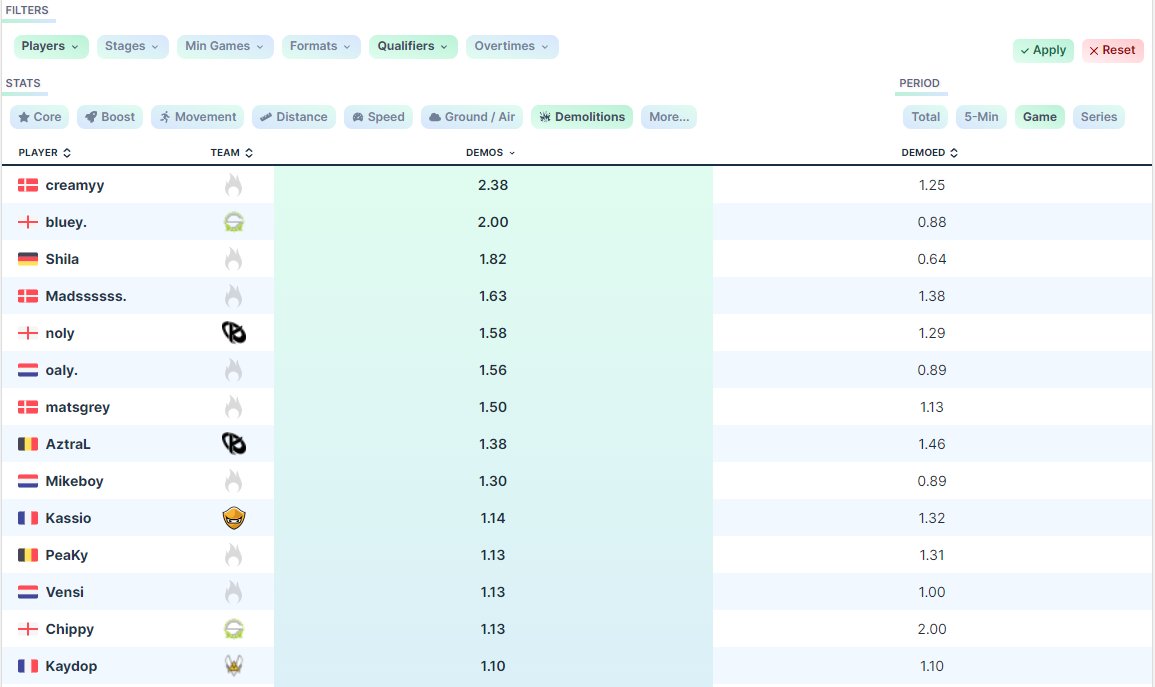Sort table by the DEMOED column
Viewport: 1155px width, 687px height.
point(930,152)
